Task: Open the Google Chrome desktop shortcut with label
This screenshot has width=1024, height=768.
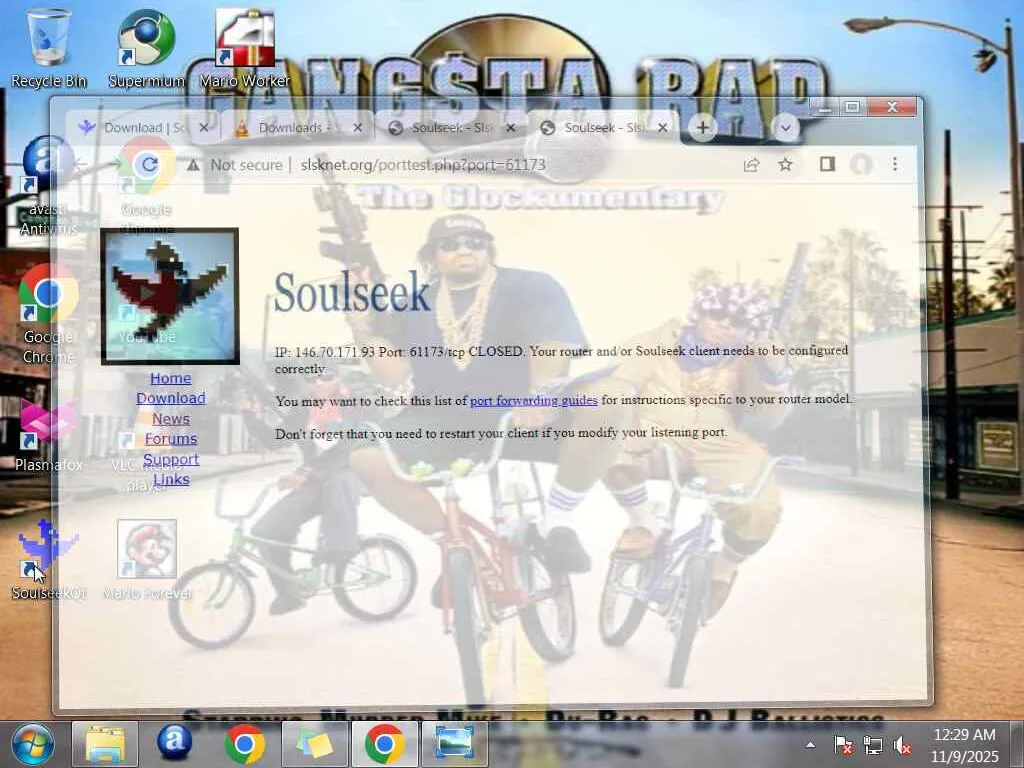Action: (x=48, y=313)
